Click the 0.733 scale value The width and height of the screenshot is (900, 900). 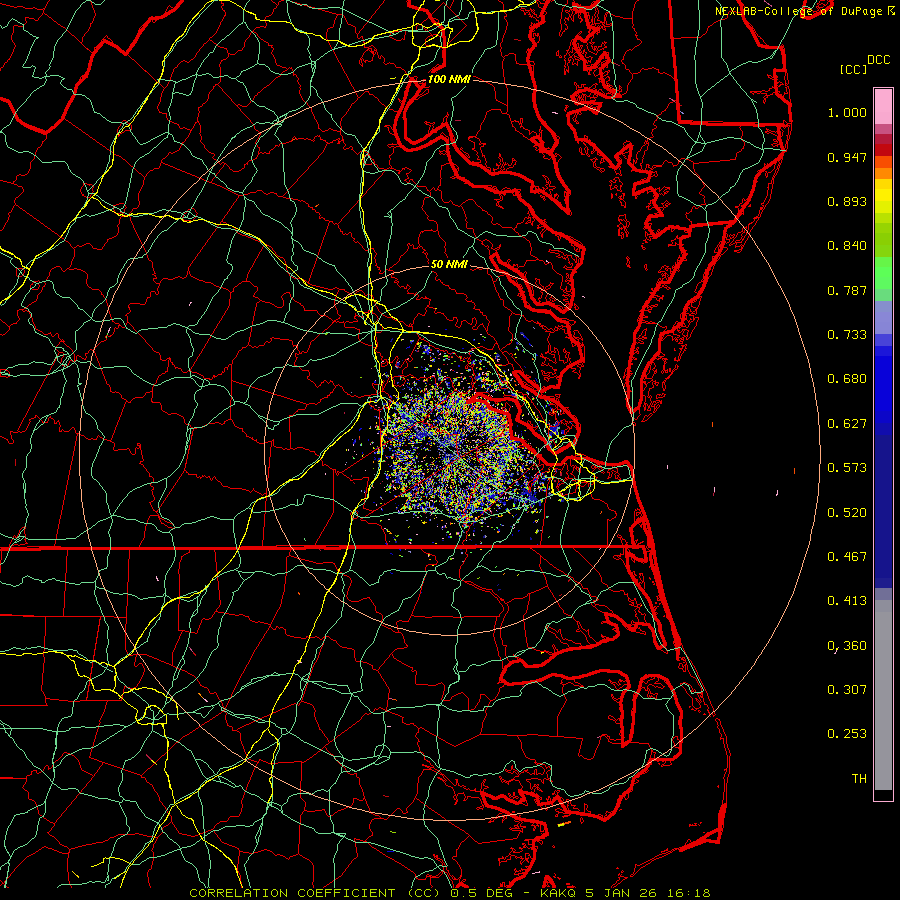(847, 335)
